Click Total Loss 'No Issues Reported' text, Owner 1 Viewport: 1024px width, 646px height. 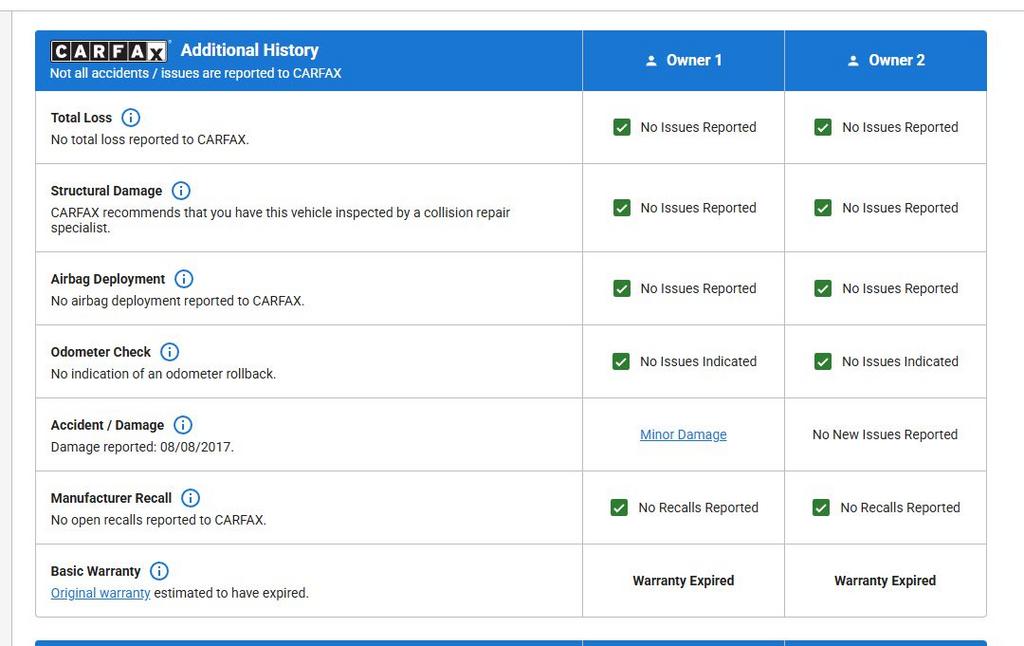698,127
